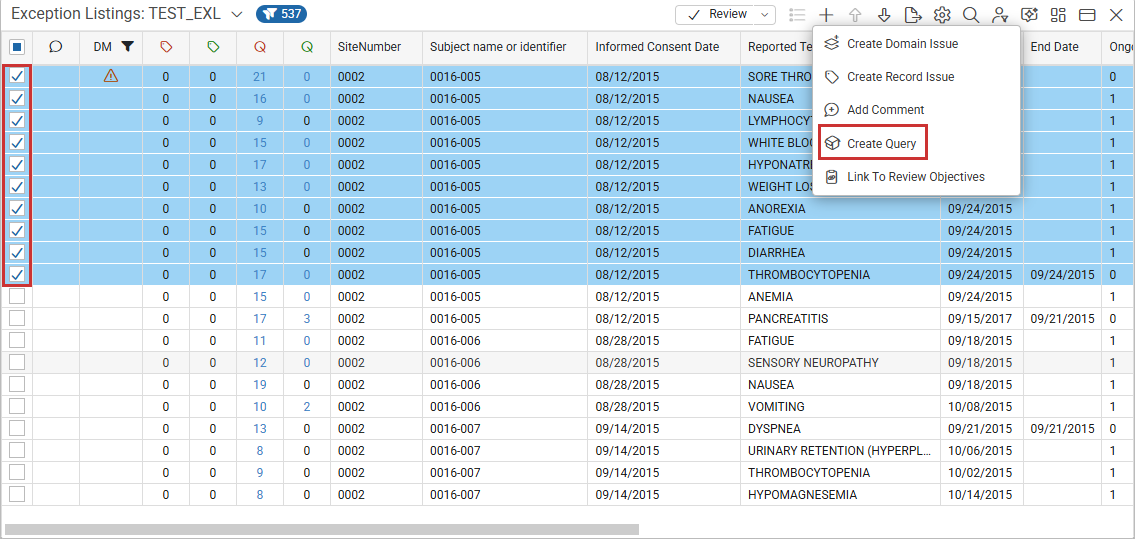Open the add (plus) actions menu
Image resolution: width=1135 pixels, height=539 pixels.
point(827,14)
